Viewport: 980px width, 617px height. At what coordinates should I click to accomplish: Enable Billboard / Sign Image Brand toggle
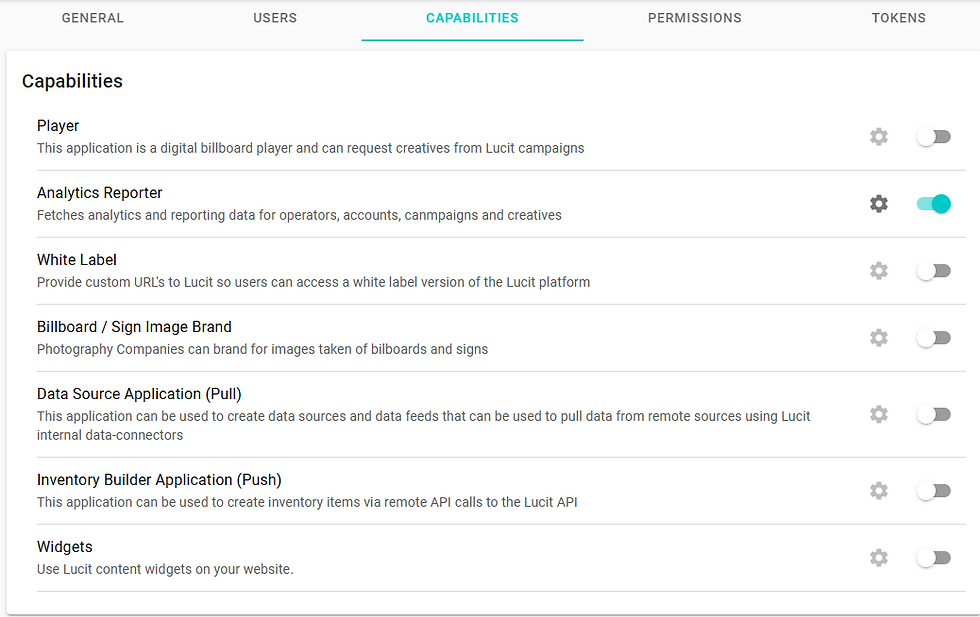pyautogui.click(x=933, y=338)
